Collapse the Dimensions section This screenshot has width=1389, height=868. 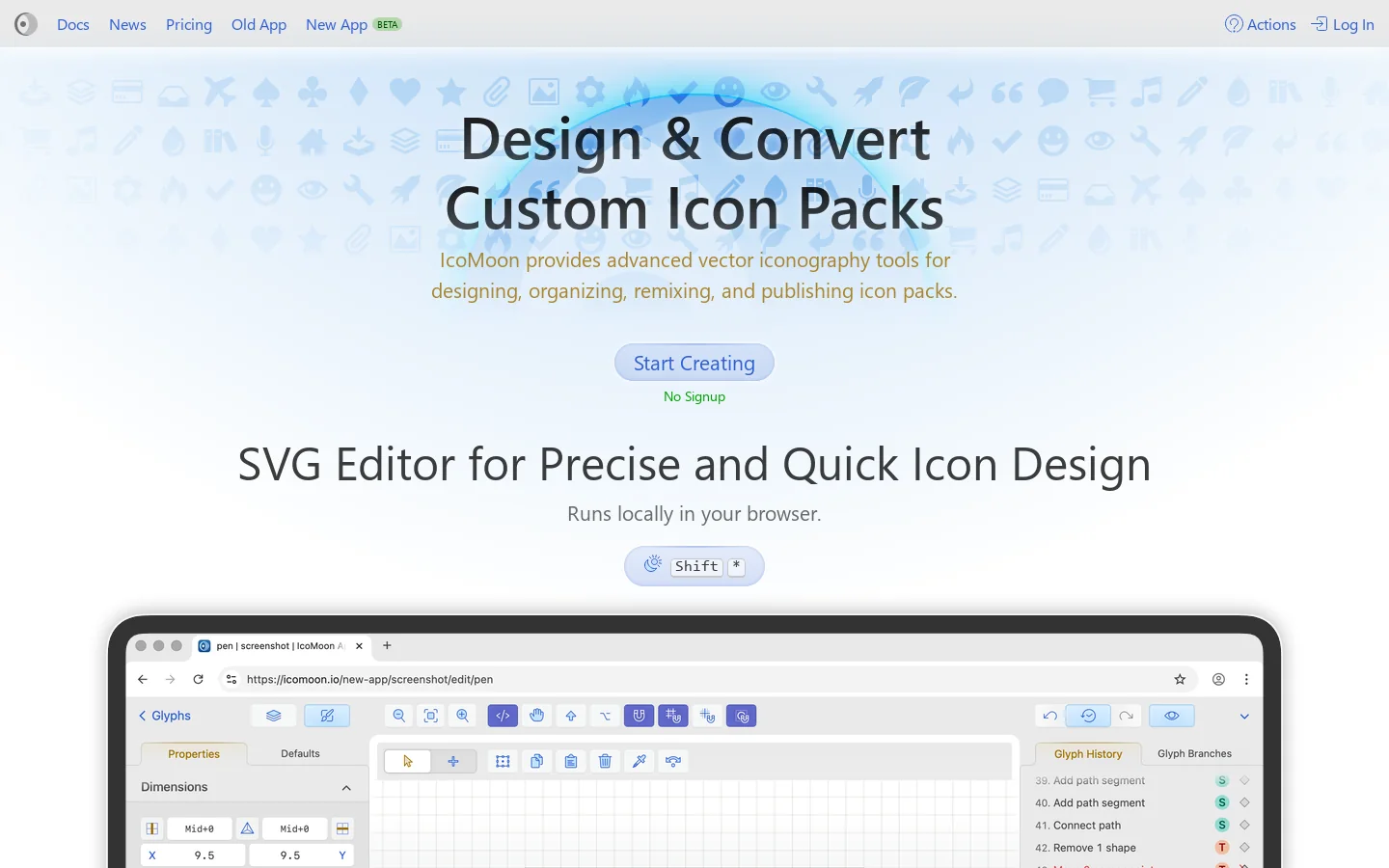click(x=346, y=788)
